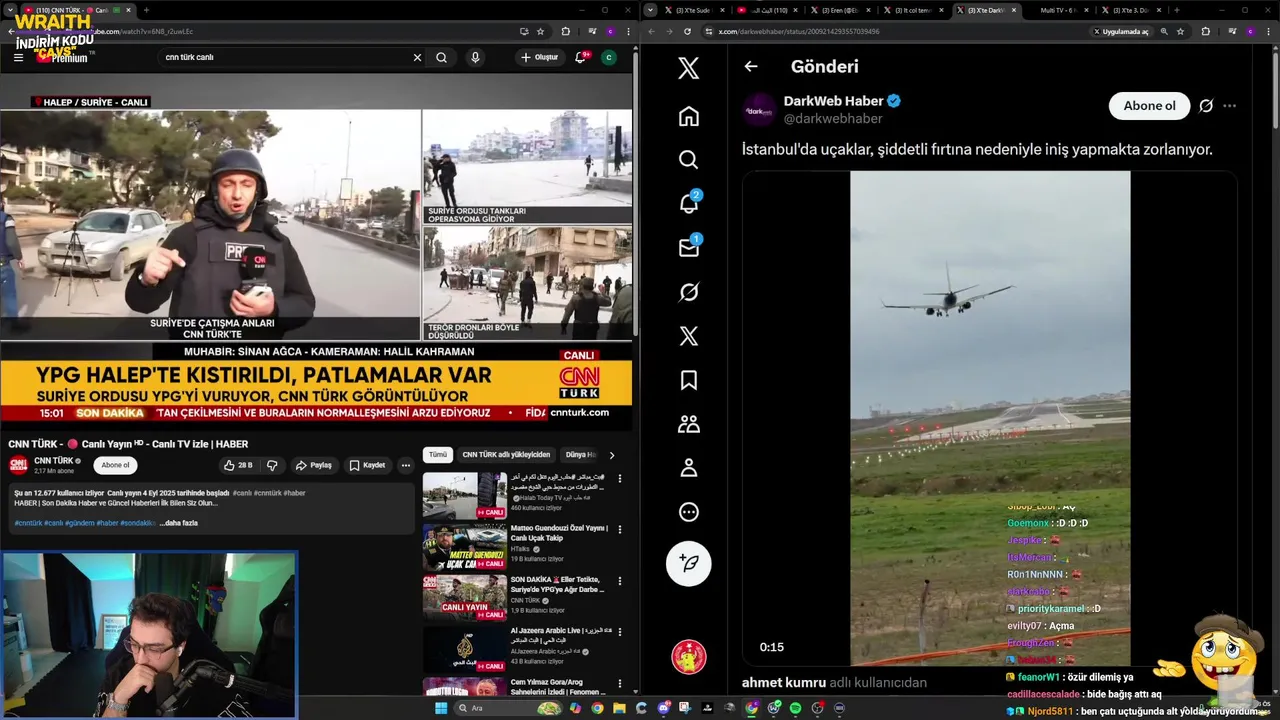
Task: Open post options three-dot menu
Action: [1230, 106]
